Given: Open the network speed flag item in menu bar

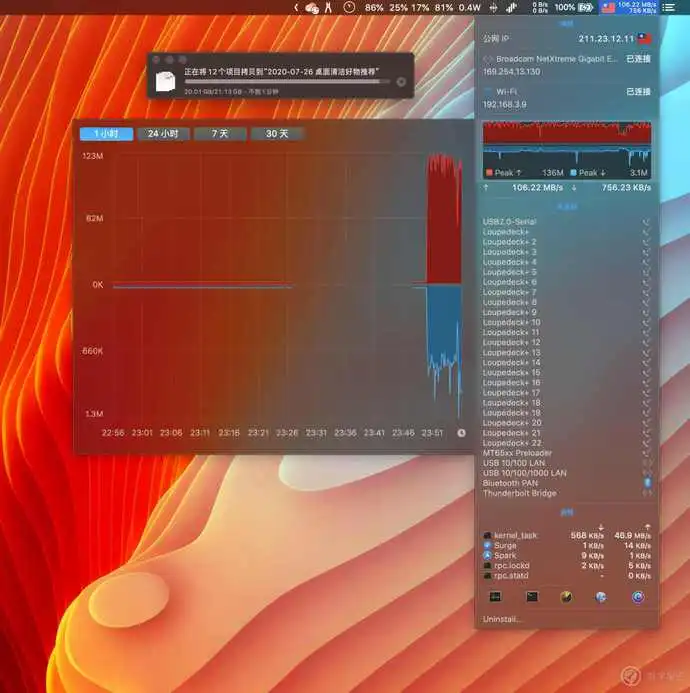Looking at the screenshot, I should point(628,7).
